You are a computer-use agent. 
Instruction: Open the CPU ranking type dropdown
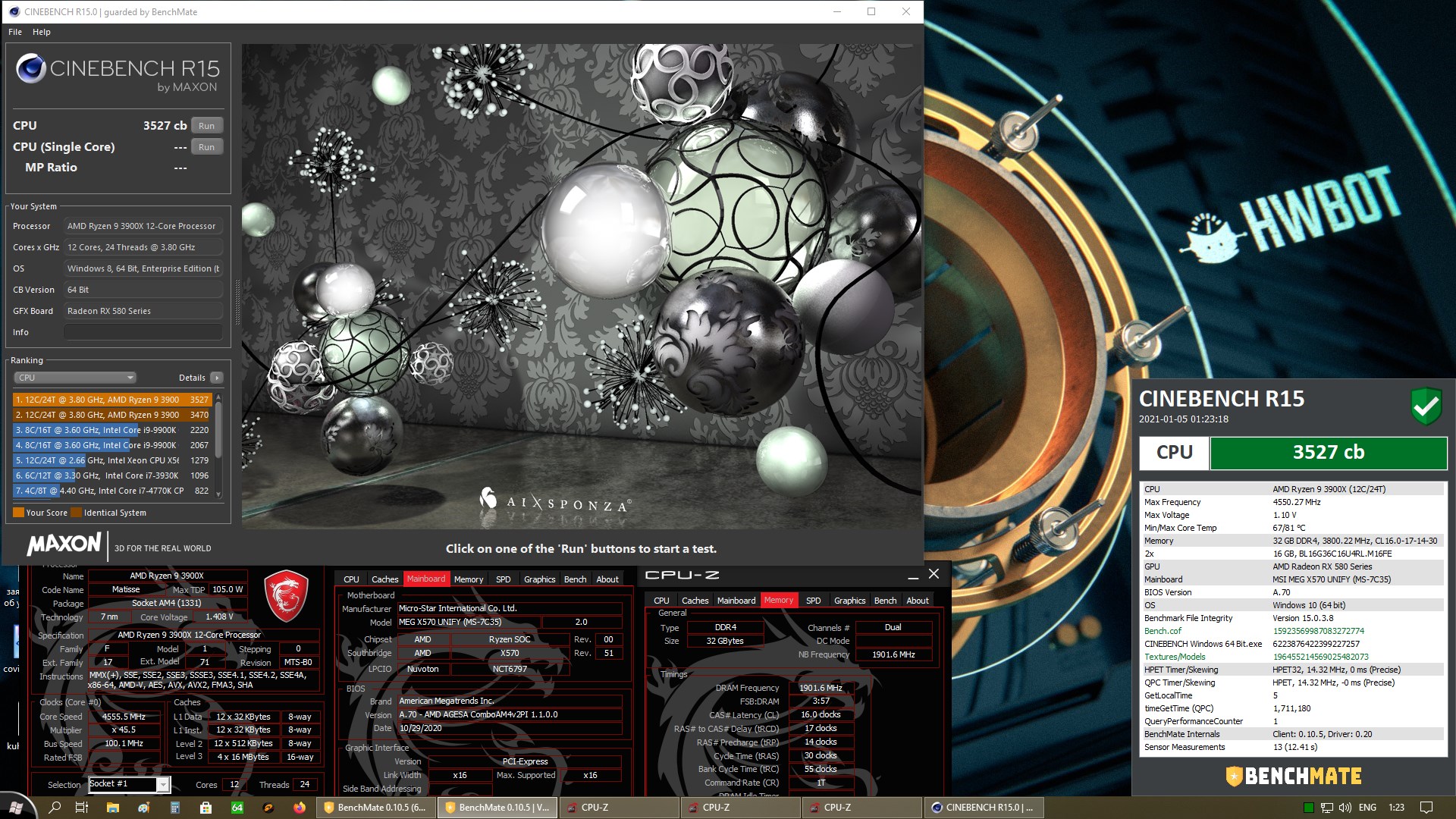(75, 378)
